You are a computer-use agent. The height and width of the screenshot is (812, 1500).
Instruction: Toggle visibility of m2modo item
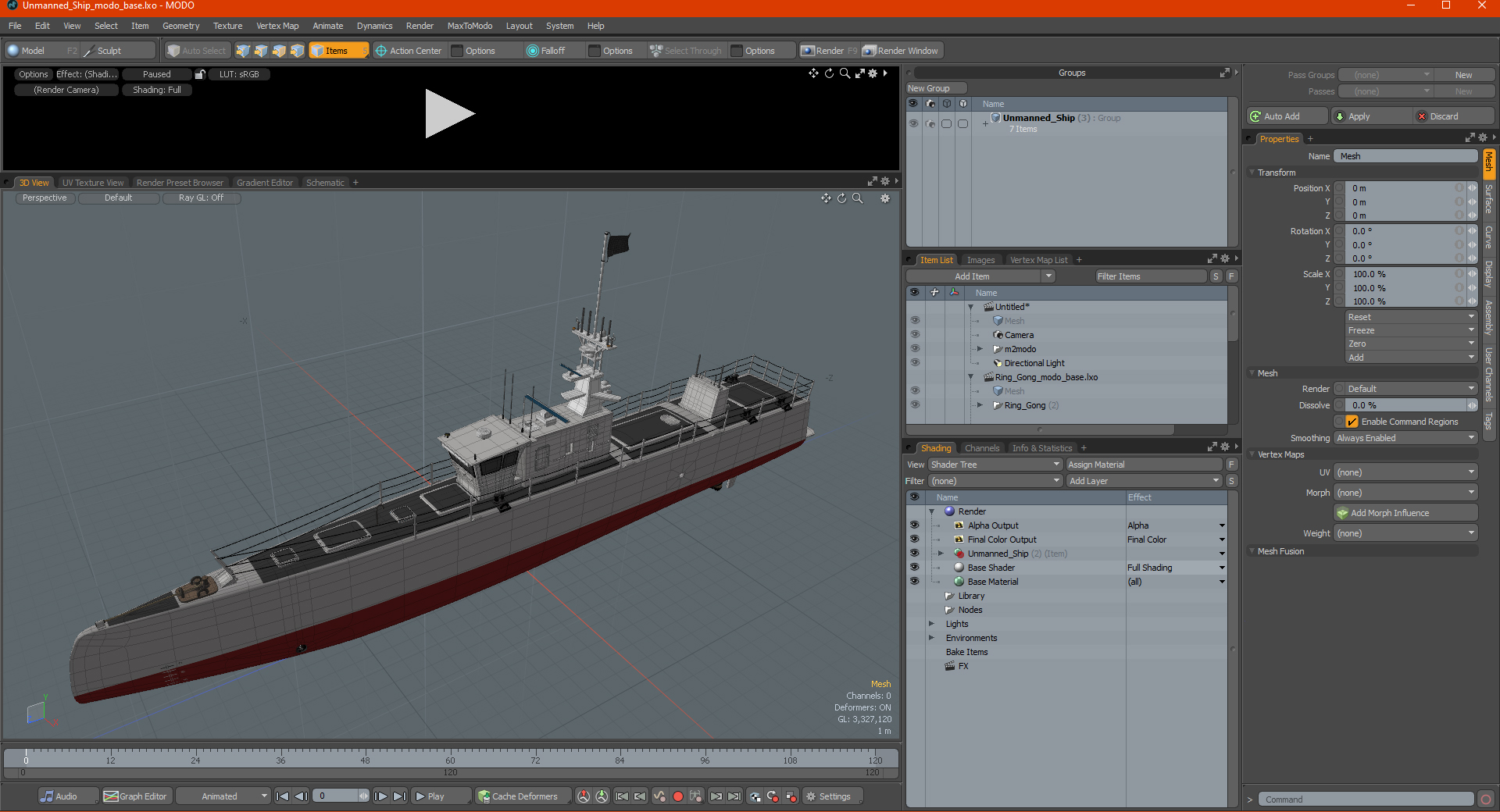coord(914,348)
